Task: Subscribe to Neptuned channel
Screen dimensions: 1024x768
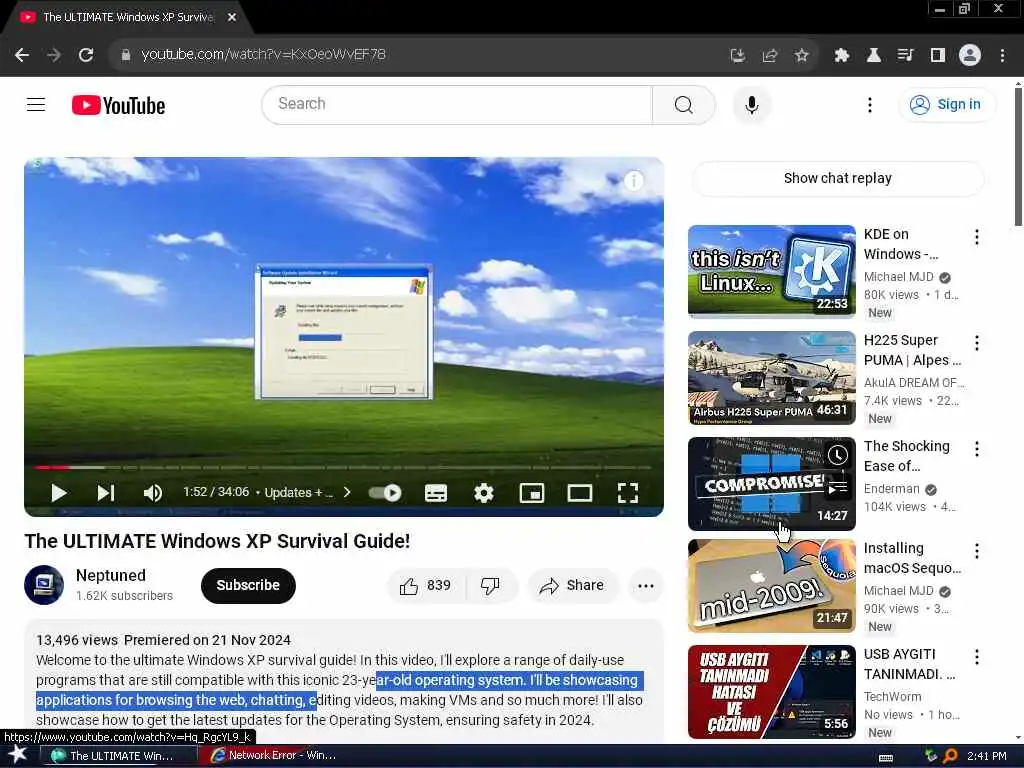Action: [x=248, y=585]
